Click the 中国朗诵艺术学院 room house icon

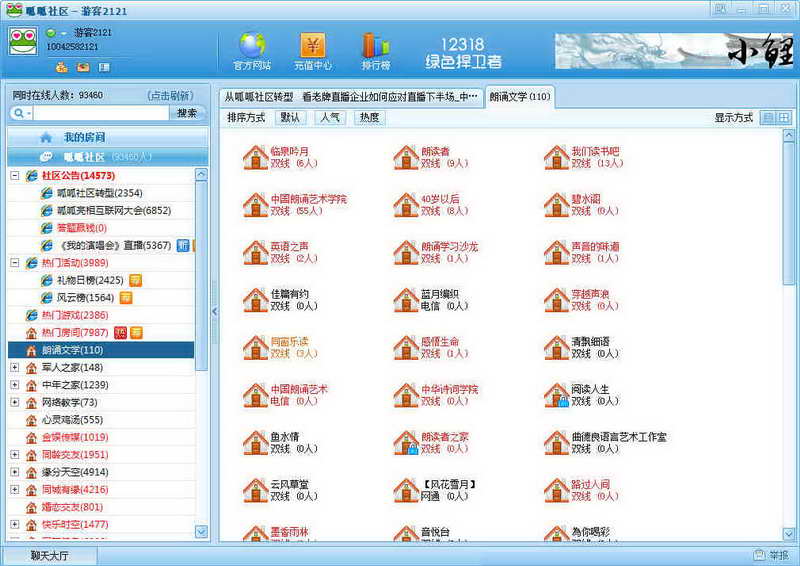click(x=255, y=205)
